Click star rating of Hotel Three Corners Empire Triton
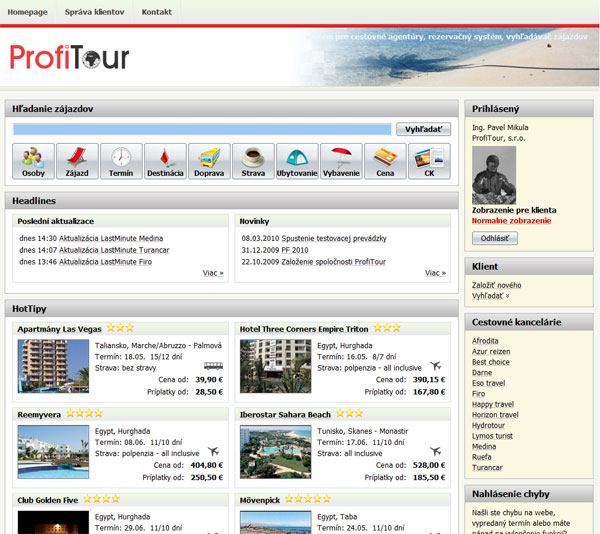This screenshot has height=534, width=600. (387, 328)
